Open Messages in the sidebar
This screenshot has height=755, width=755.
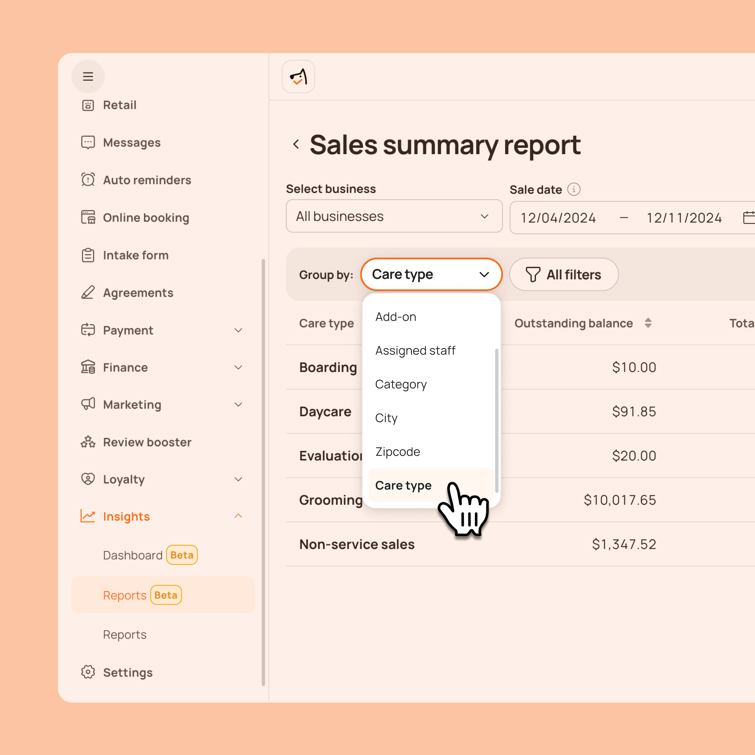coord(131,143)
